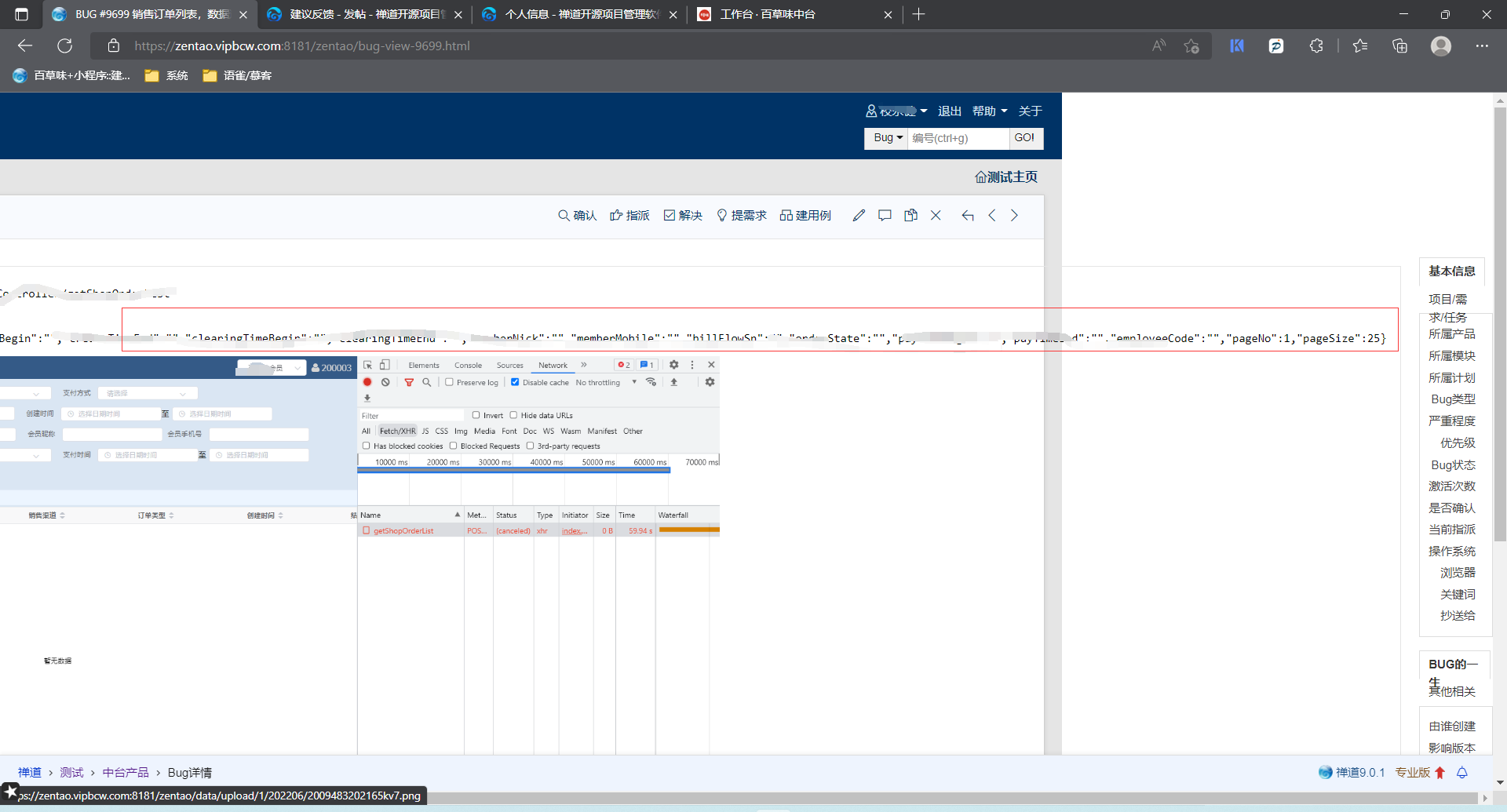The width and height of the screenshot is (1507, 812).
Task: Switch to the 个人信息 browser tab
Action: [579, 15]
